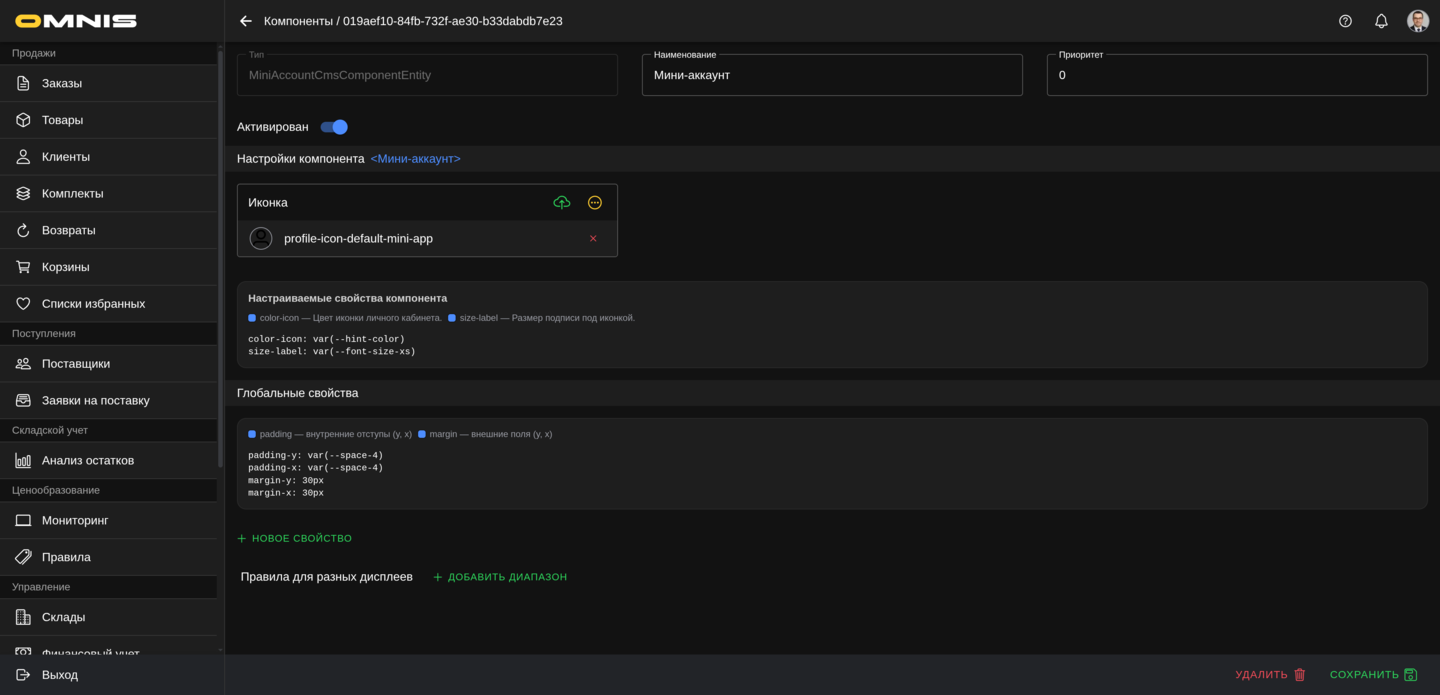Viewport: 1440px width, 695px height.
Task: Remove the profile-icon-default-mini-app file
Action: click(593, 239)
